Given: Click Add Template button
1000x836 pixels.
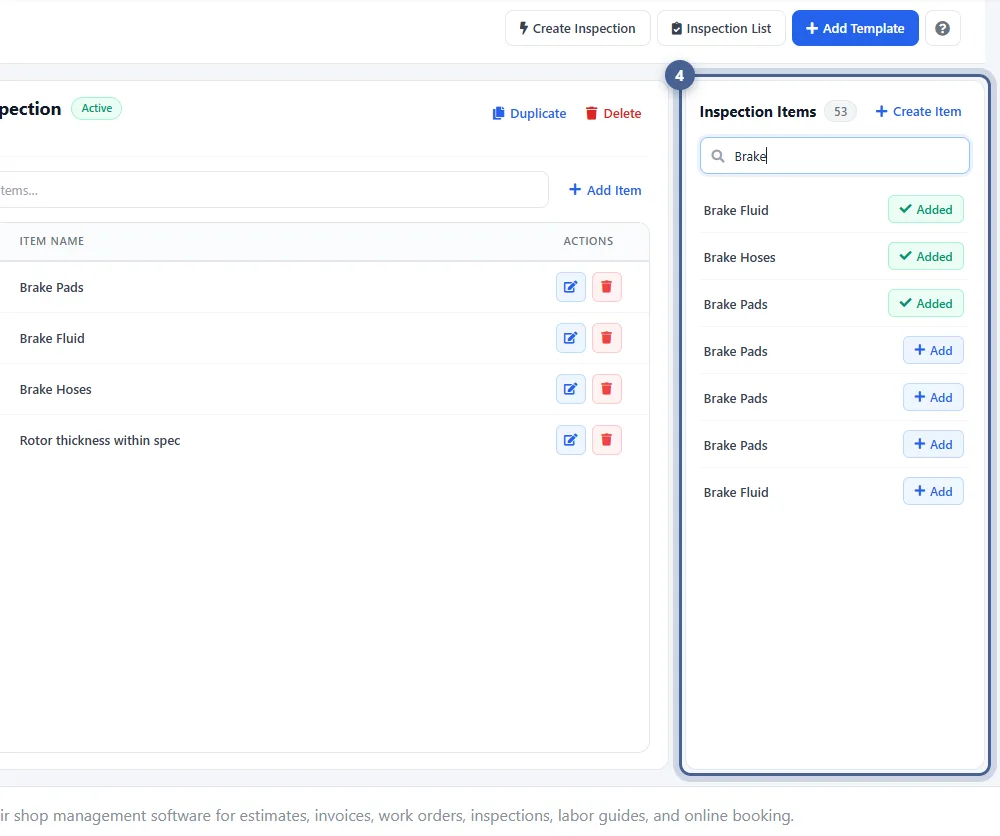Looking at the screenshot, I should (x=855, y=28).
